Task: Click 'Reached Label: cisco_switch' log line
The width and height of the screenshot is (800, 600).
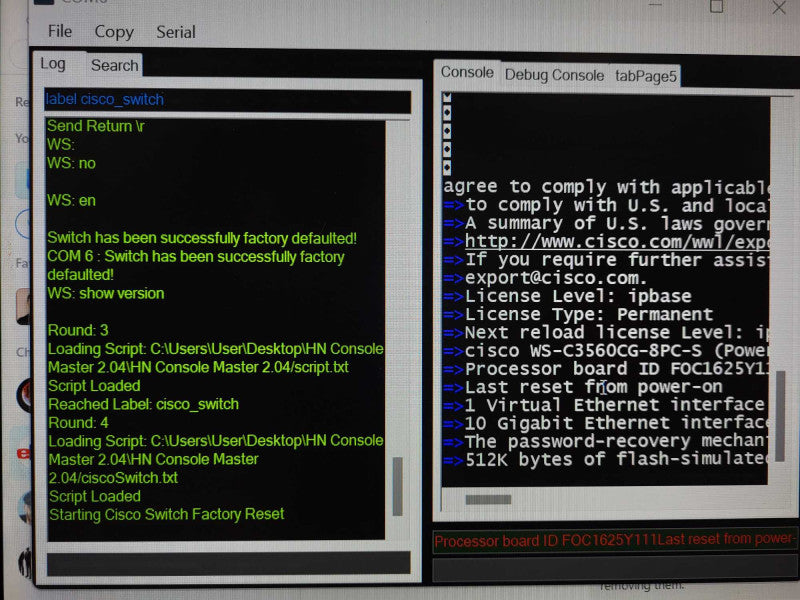Action: pyautogui.click(x=143, y=404)
